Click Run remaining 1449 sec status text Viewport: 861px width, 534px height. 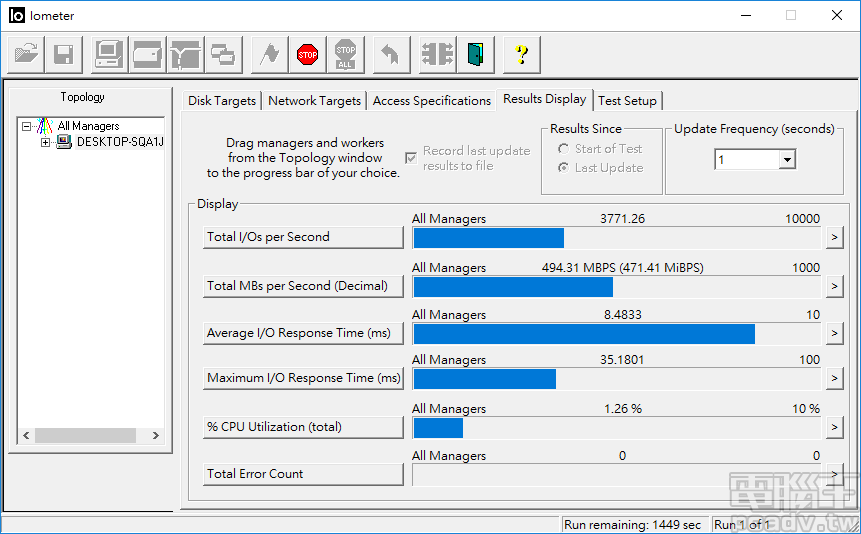click(x=632, y=525)
